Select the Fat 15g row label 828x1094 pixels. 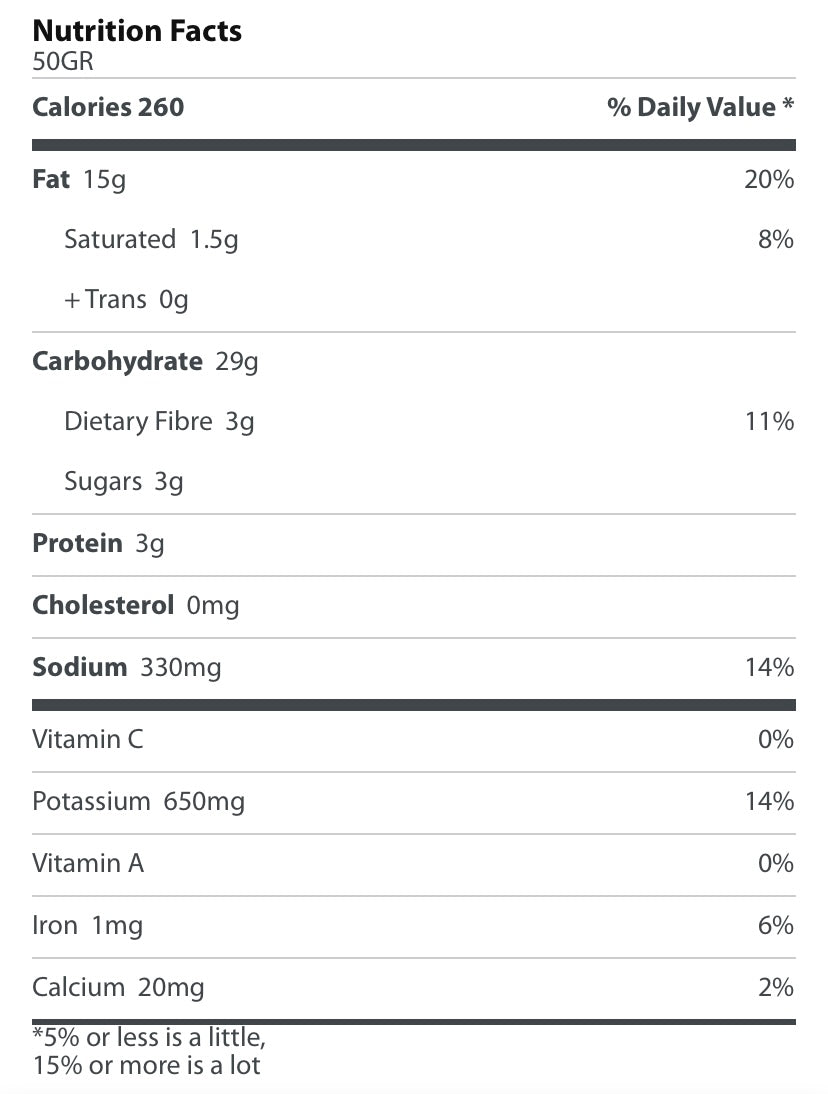point(79,180)
